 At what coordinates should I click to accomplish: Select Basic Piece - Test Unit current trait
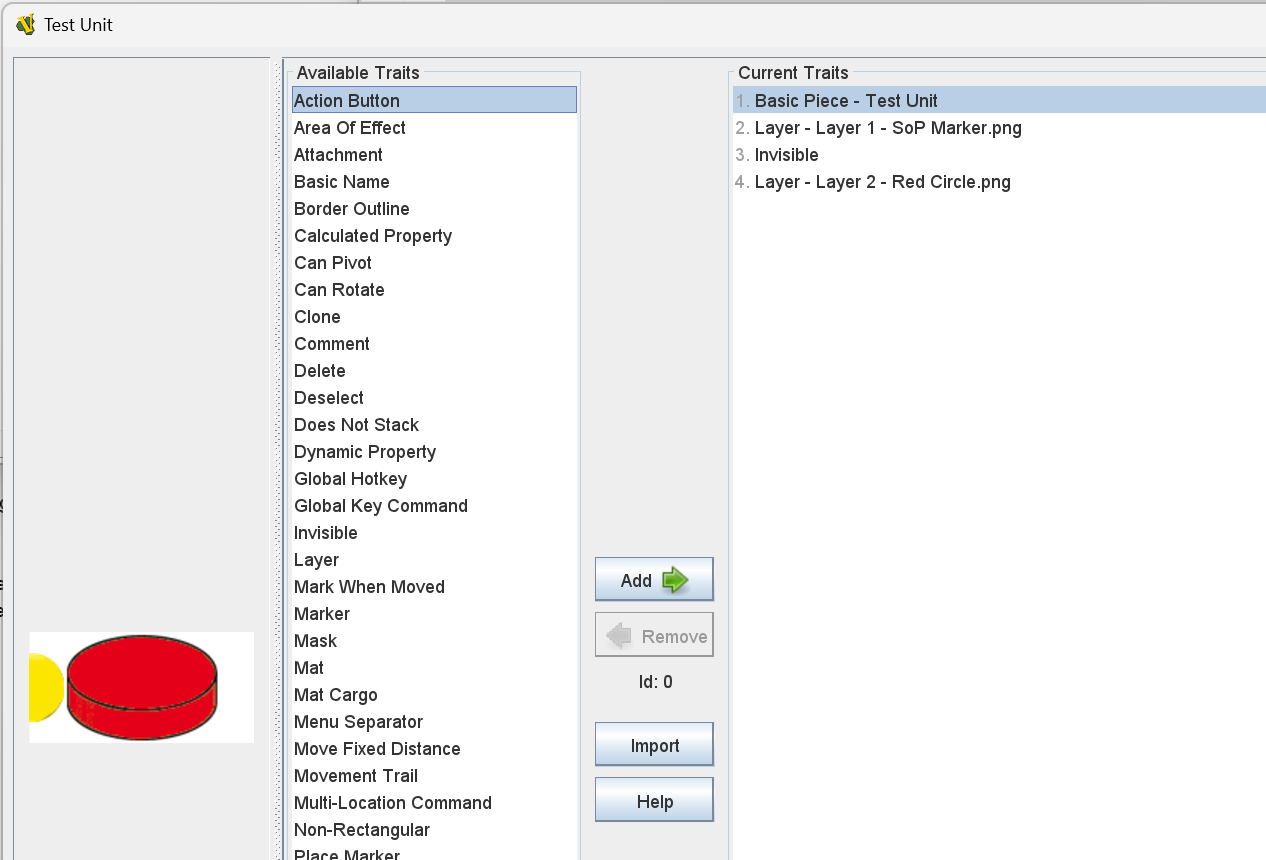(x=846, y=101)
